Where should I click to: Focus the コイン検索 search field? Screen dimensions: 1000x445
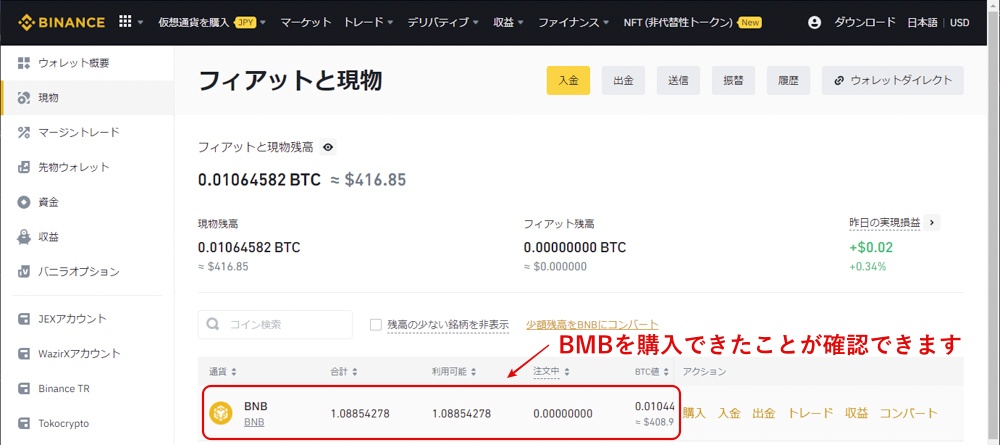point(275,325)
